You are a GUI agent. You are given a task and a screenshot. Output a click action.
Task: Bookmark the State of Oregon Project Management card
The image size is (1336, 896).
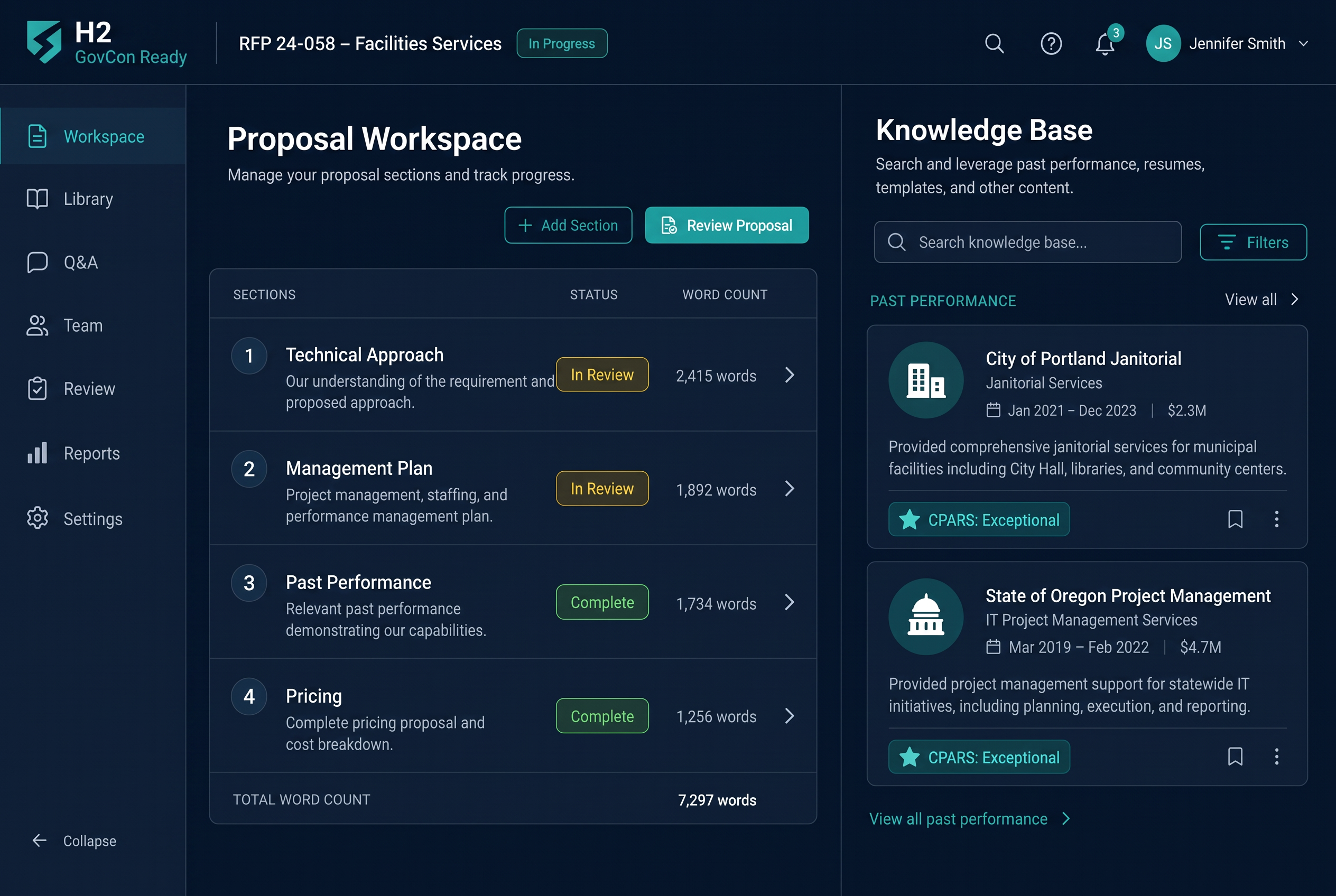pos(1235,756)
